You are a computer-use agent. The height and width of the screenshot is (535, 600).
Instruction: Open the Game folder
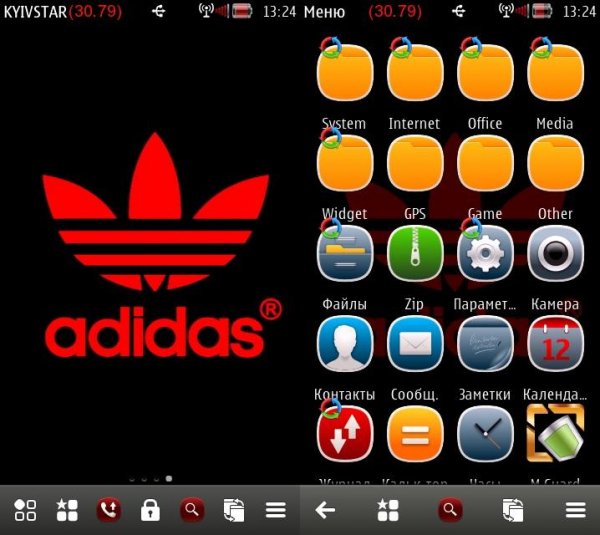pos(485,163)
